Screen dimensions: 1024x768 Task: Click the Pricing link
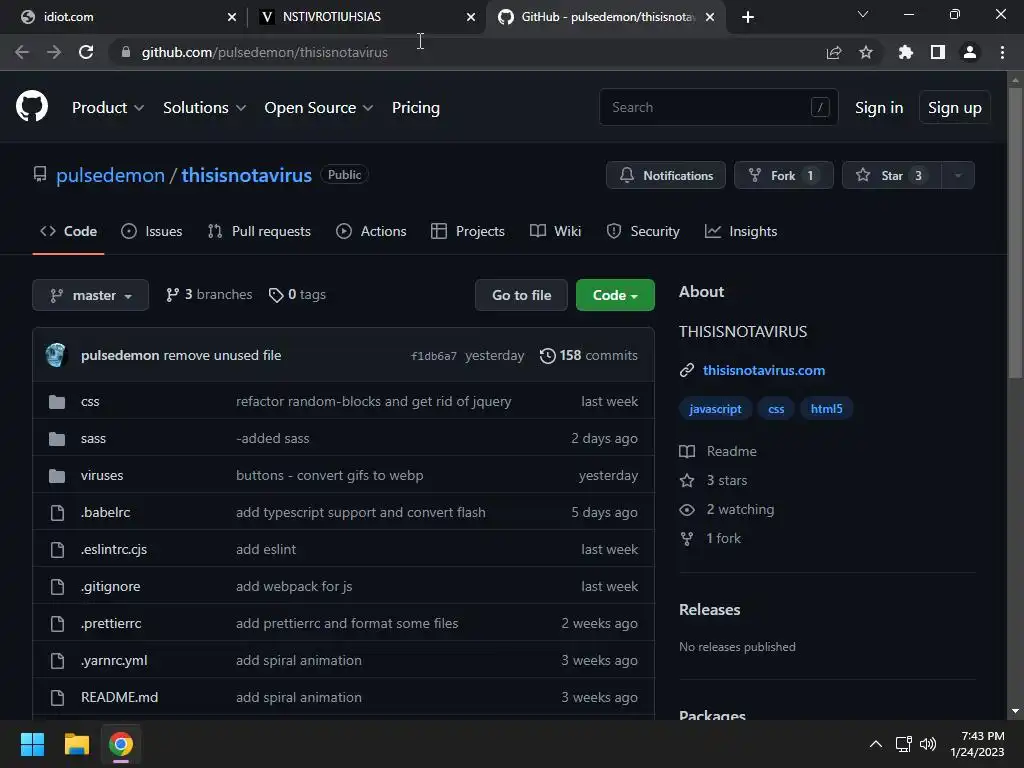416,108
